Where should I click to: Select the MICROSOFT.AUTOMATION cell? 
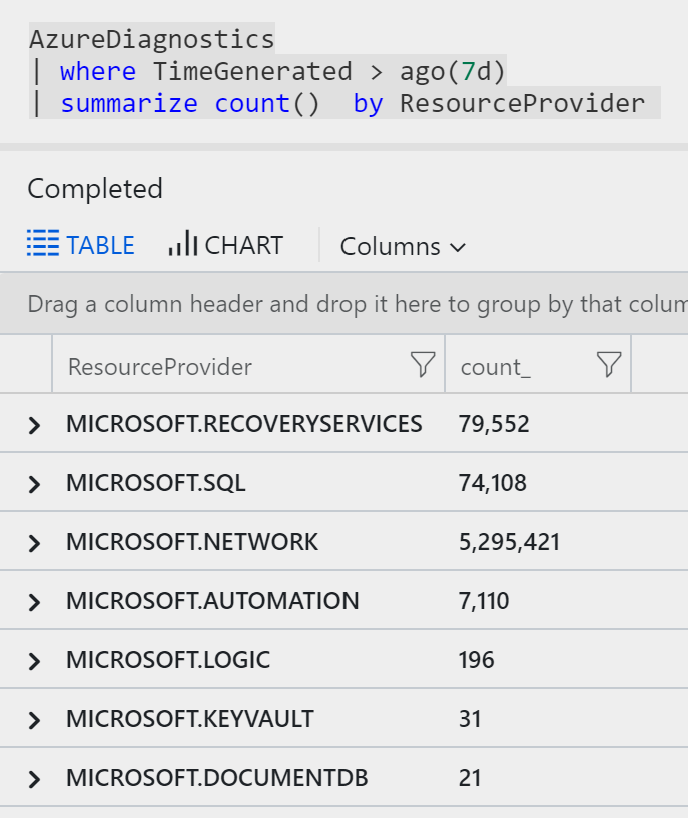pyautogui.click(x=213, y=600)
